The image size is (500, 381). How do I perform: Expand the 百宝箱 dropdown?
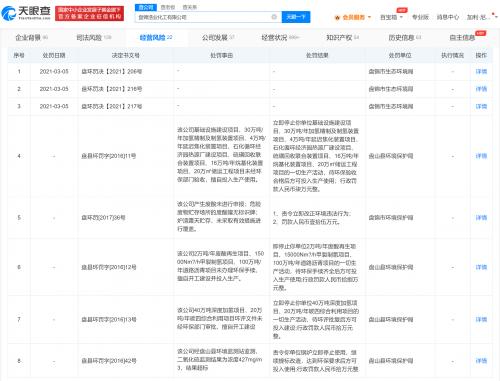click(x=391, y=17)
